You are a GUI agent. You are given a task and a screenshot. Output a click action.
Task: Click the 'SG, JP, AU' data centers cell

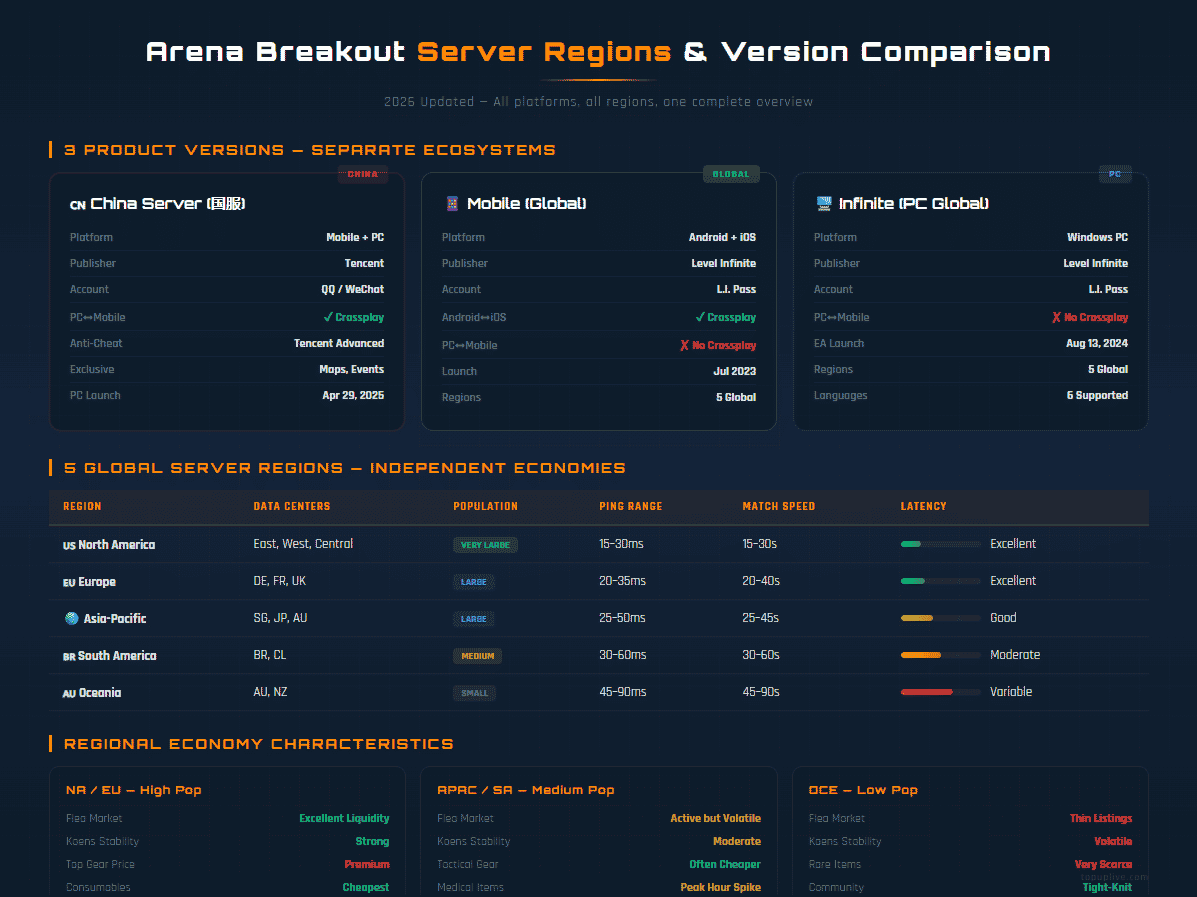(280, 618)
